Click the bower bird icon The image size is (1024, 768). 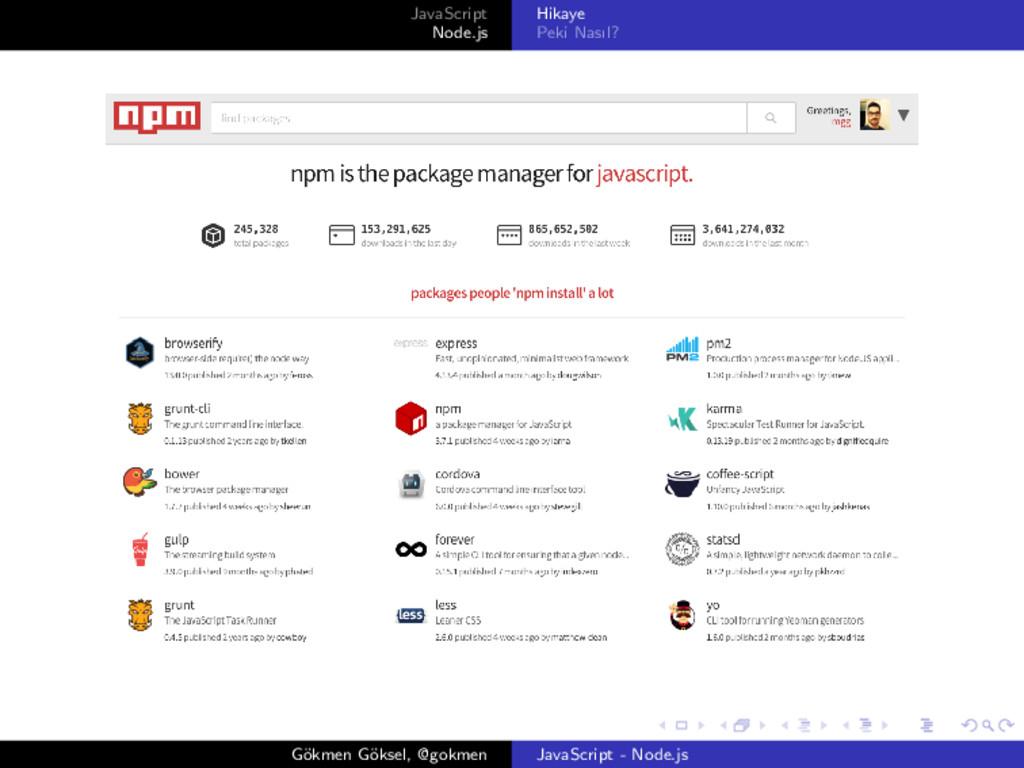pyautogui.click(x=139, y=482)
